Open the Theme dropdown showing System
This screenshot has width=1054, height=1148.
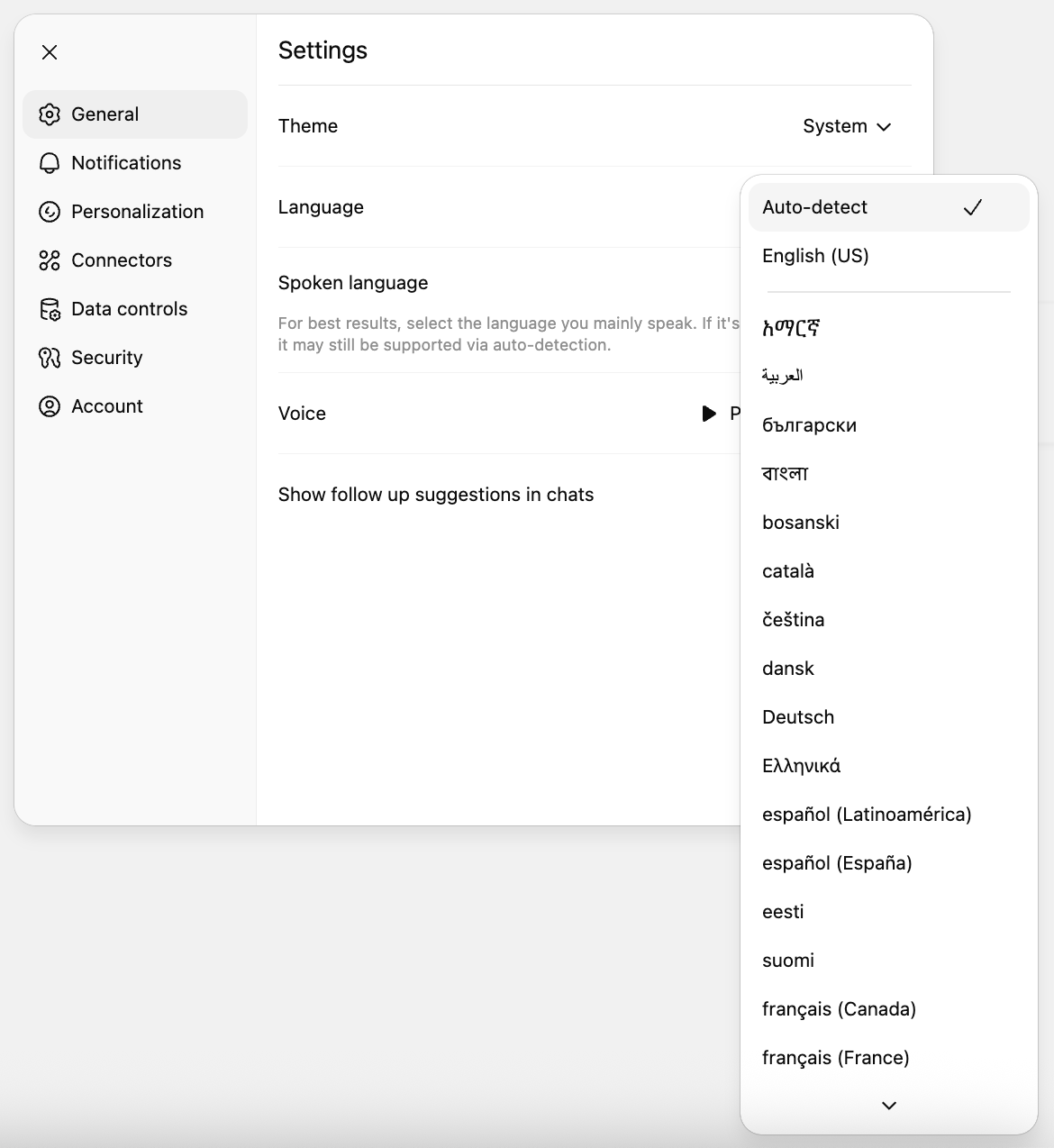point(846,126)
